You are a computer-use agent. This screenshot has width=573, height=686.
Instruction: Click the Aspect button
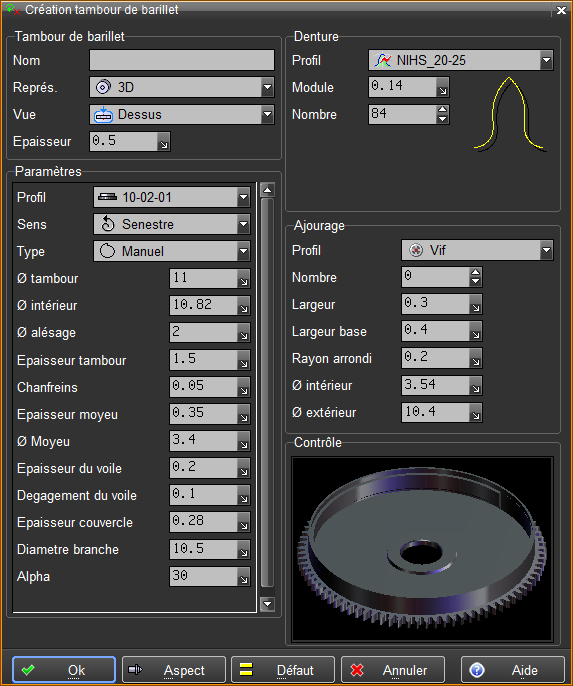(x=174, y=669)
